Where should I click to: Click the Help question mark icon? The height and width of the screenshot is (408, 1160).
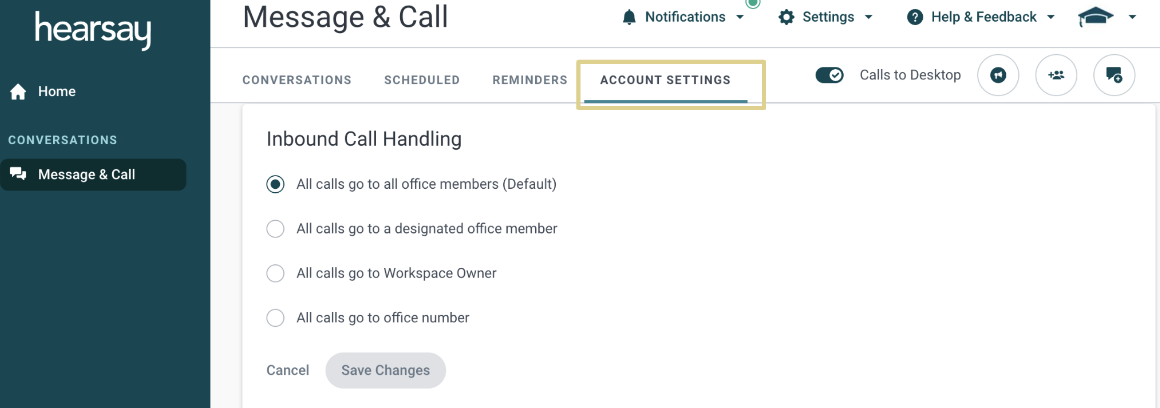915,17
